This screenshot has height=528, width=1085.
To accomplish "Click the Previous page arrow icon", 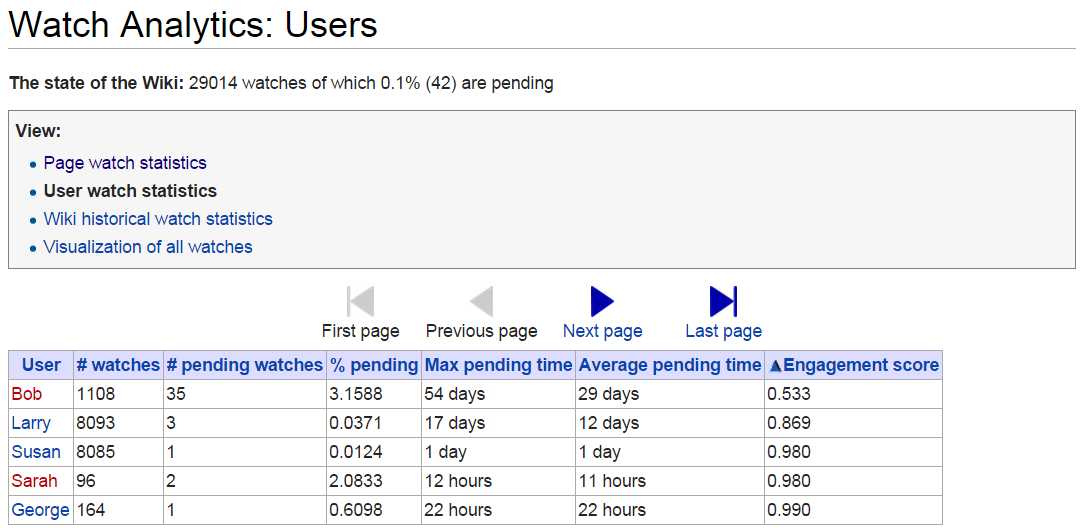I will [x=482, y=302].
